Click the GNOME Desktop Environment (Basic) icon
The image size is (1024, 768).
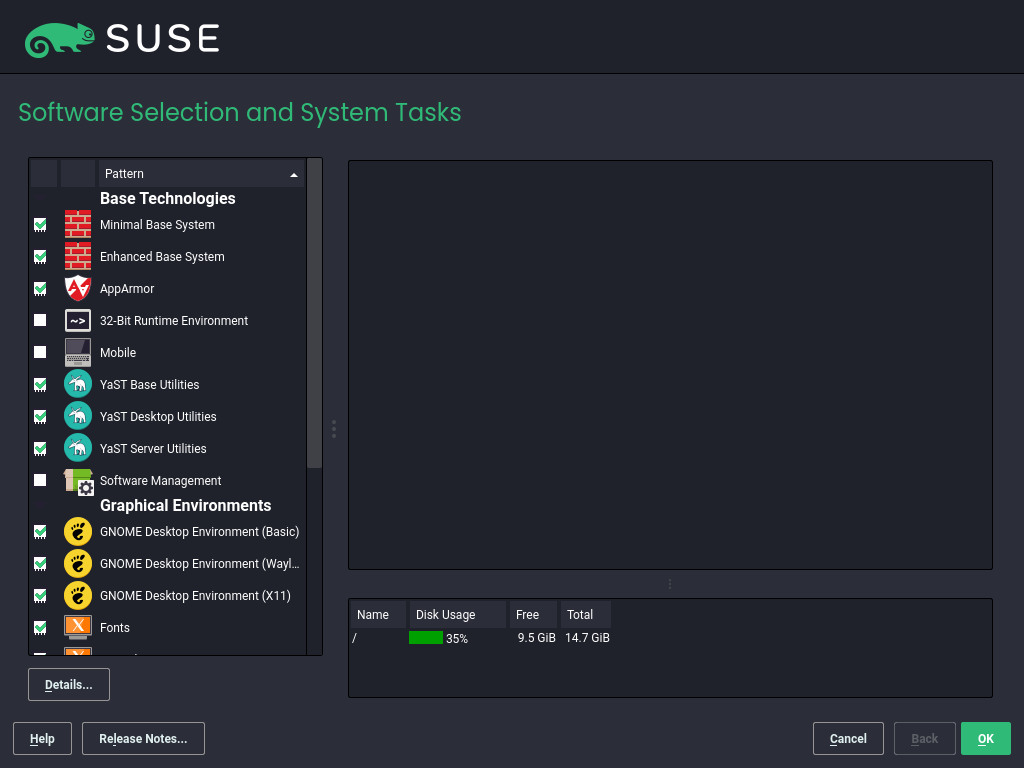(x=78, y=532)
